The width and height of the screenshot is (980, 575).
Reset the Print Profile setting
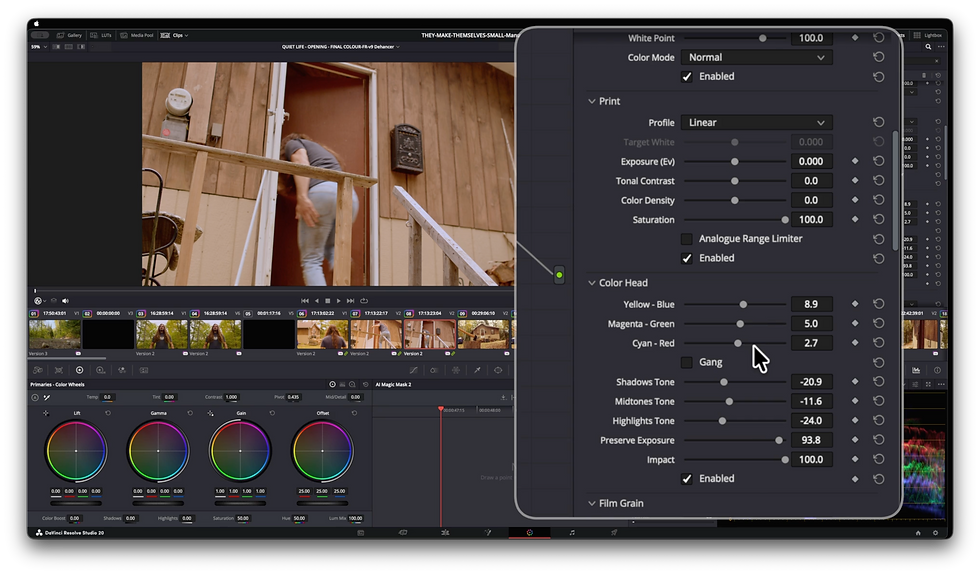878,122
